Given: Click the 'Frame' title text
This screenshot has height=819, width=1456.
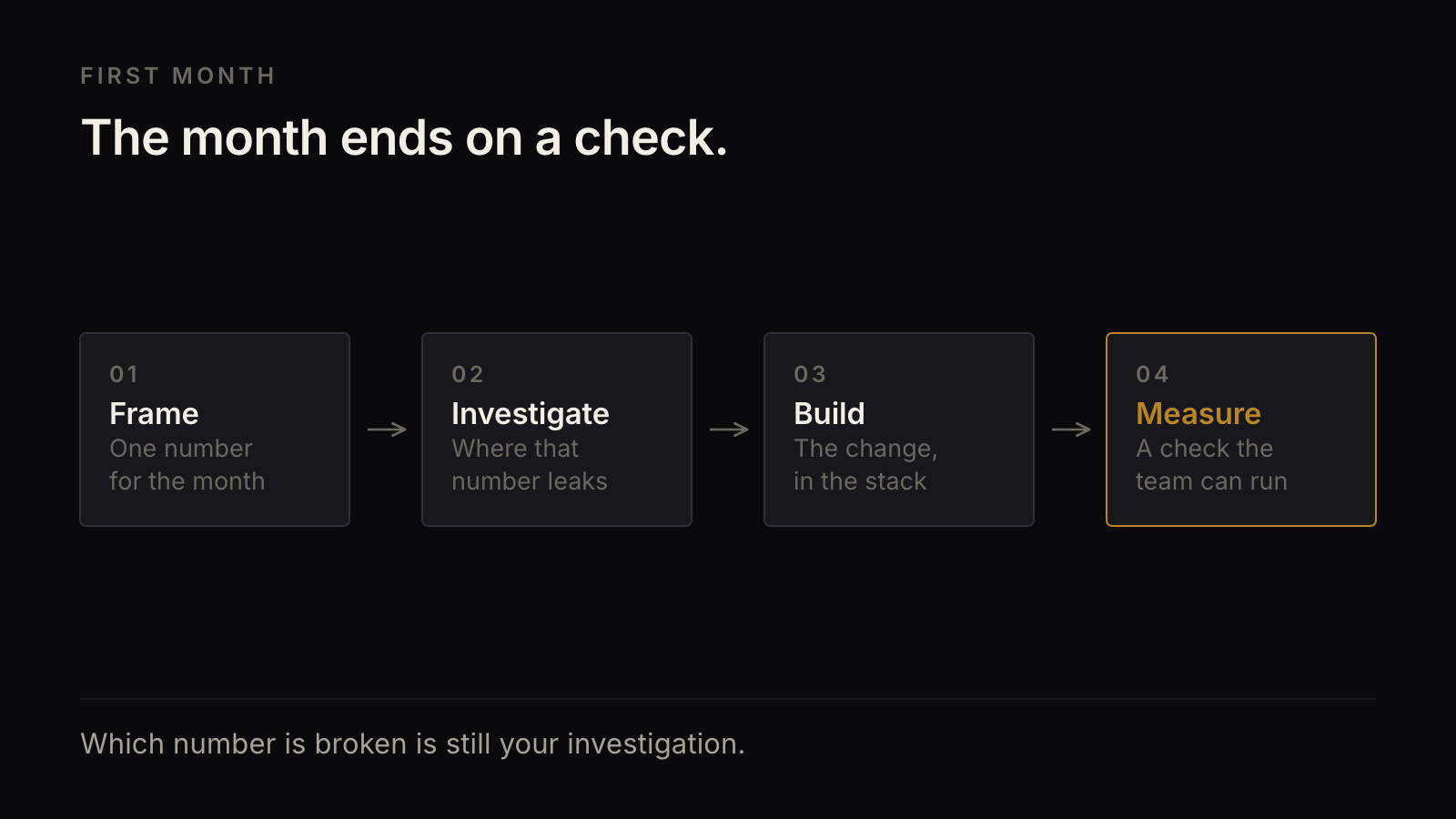Looking at the screenshot, I should (x=154, y=413).
